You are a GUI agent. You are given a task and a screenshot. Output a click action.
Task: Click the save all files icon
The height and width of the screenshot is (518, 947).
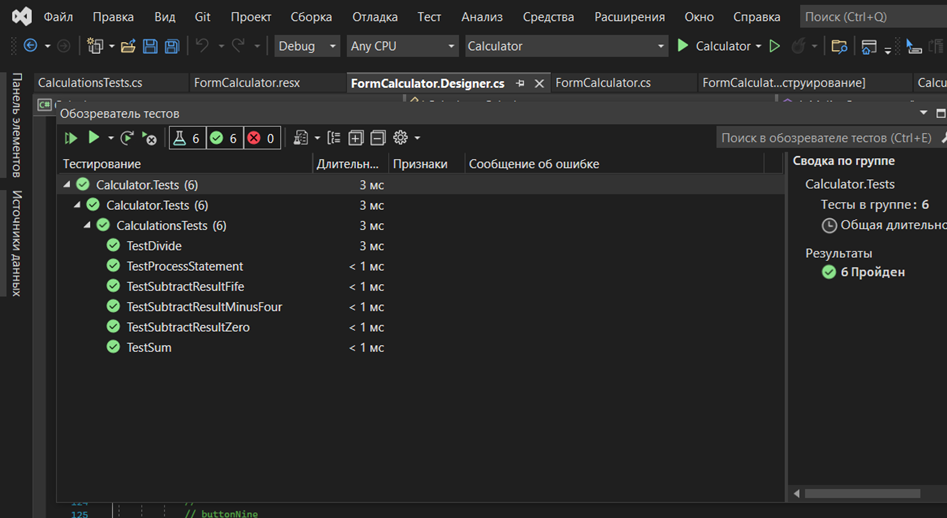point(172,46)
